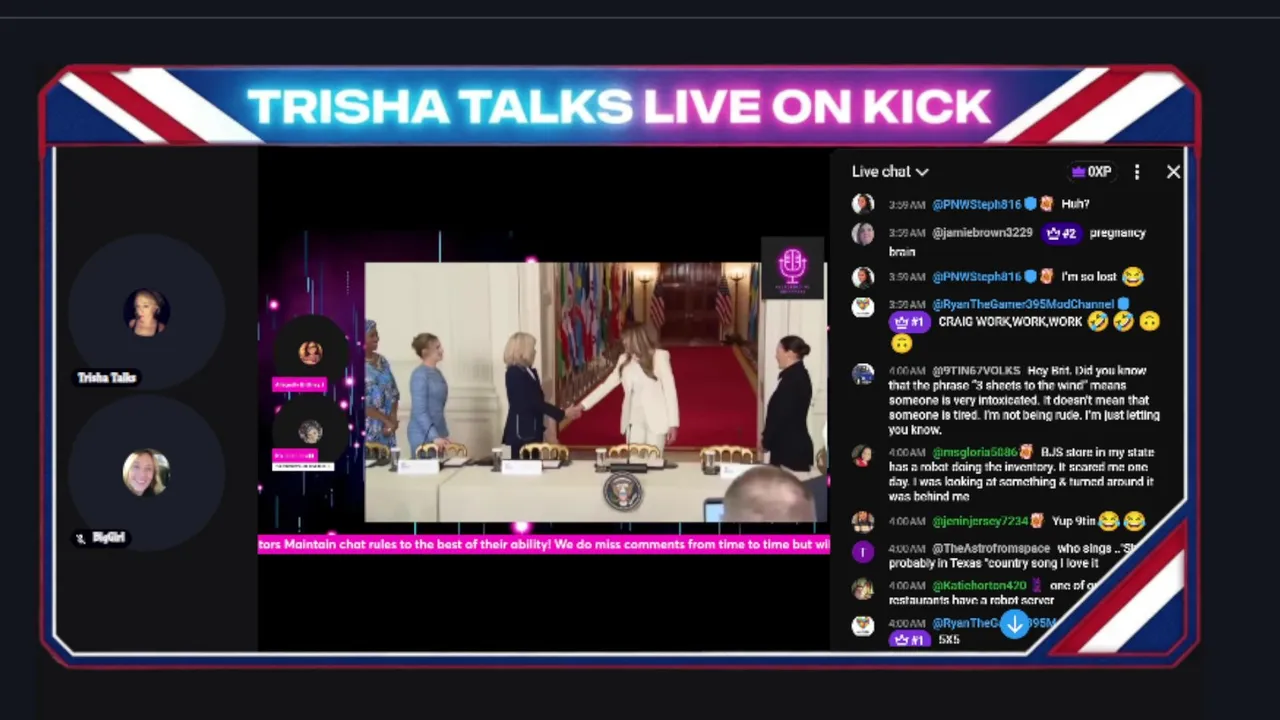
Task: Open TheAstrofromspace's purple chat avatar
Action: [x=863, y=551]
